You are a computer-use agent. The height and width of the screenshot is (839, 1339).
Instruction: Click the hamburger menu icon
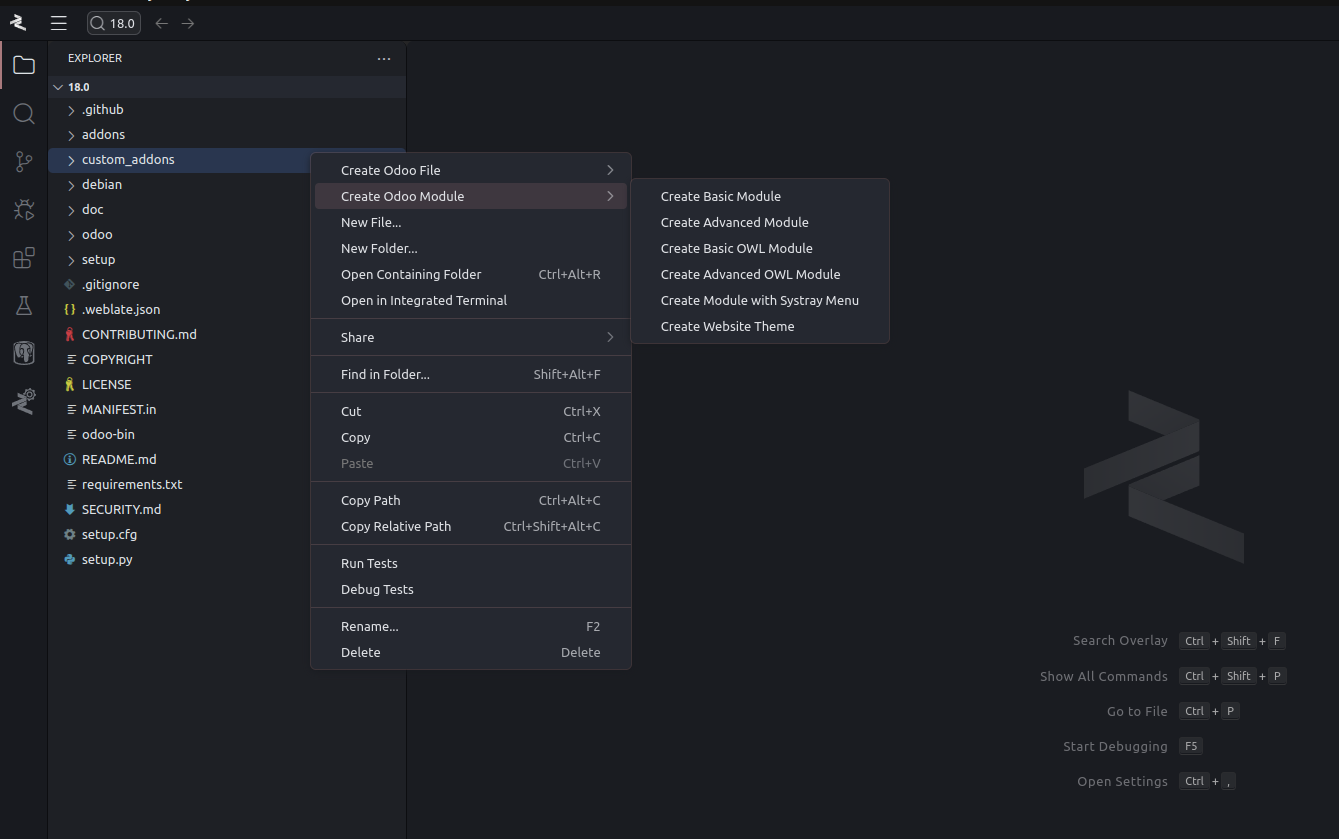pos(59,23)
